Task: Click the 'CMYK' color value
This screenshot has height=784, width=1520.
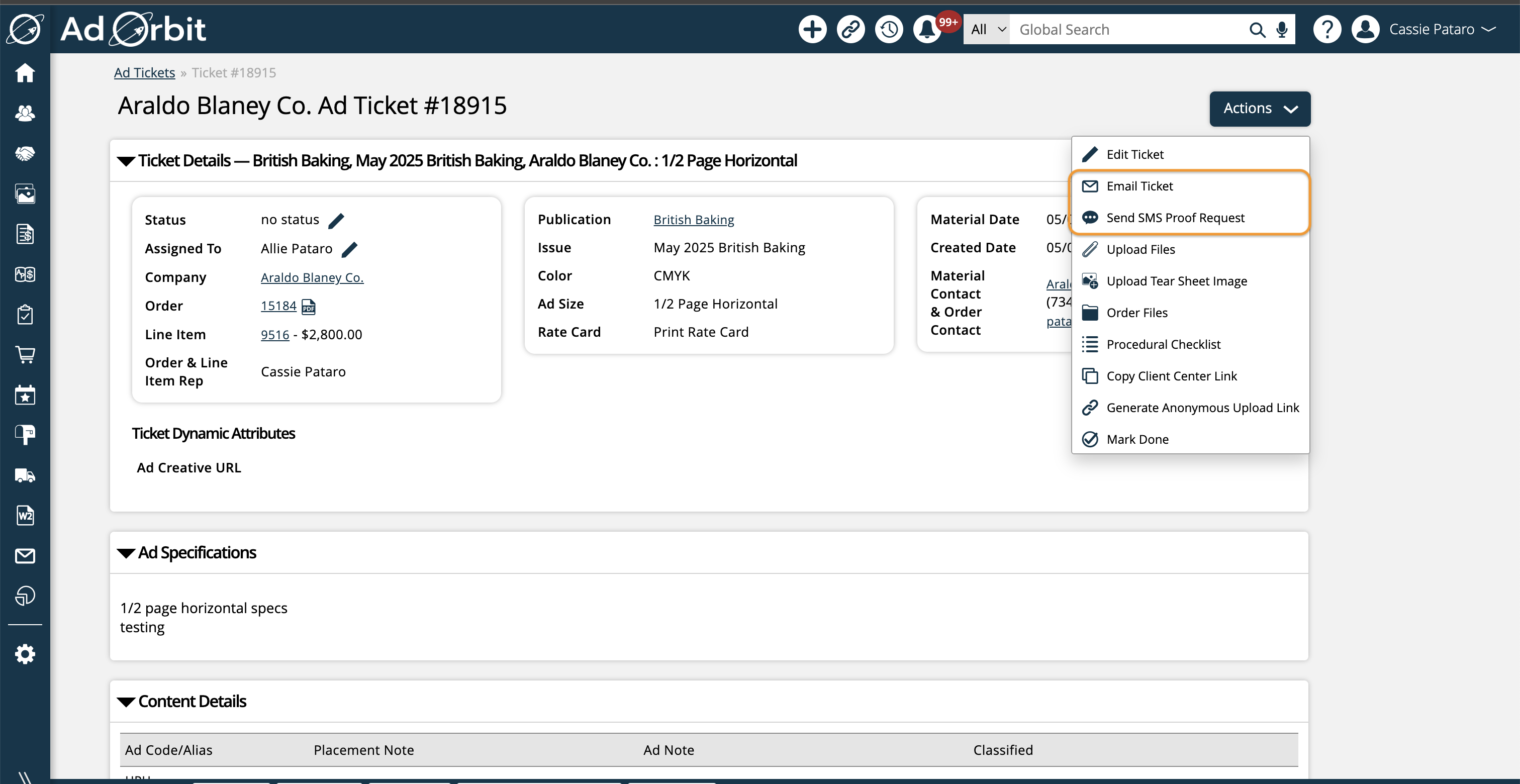Action: click(x=672, y=275)
